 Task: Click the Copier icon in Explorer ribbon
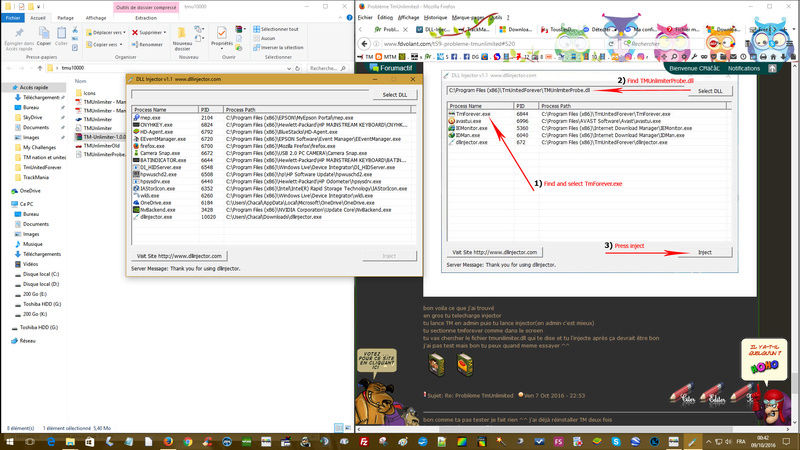[44, 33]
